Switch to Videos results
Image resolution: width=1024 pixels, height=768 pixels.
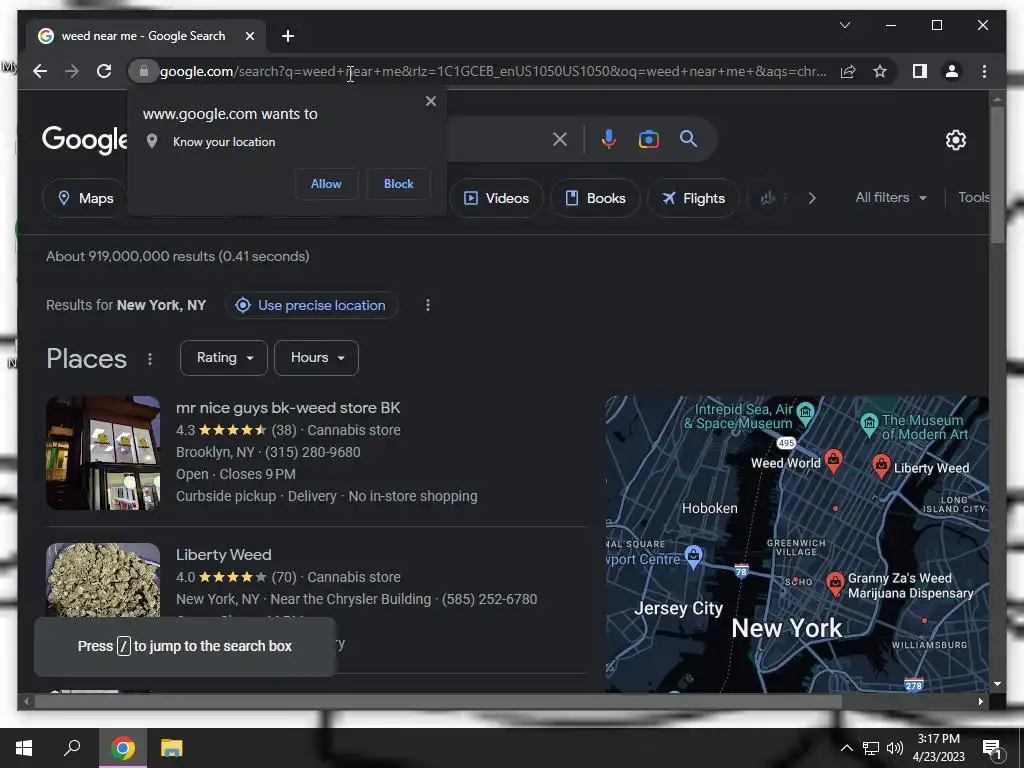point(496,198)
